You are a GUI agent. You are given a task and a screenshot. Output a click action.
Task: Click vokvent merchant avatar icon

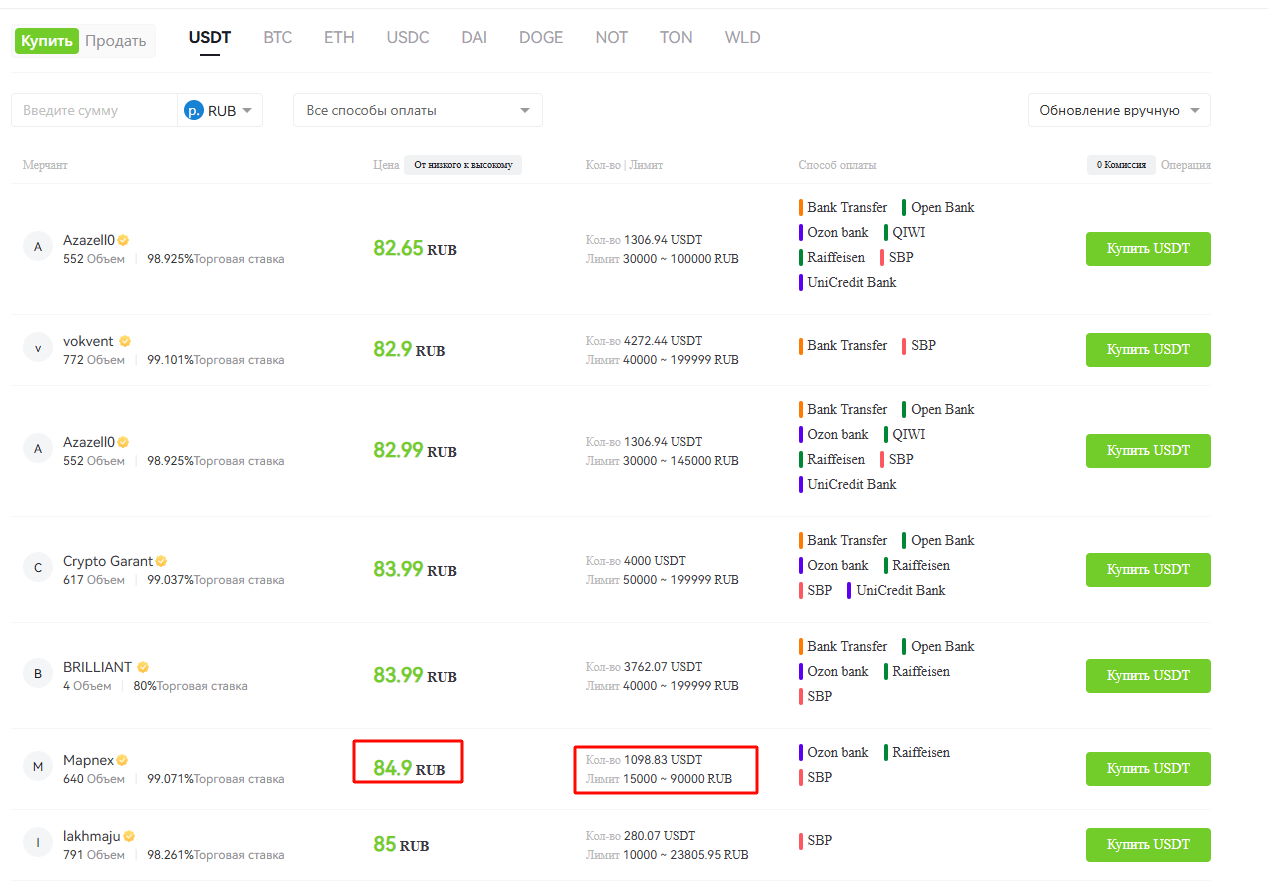(x=38, y=348)
